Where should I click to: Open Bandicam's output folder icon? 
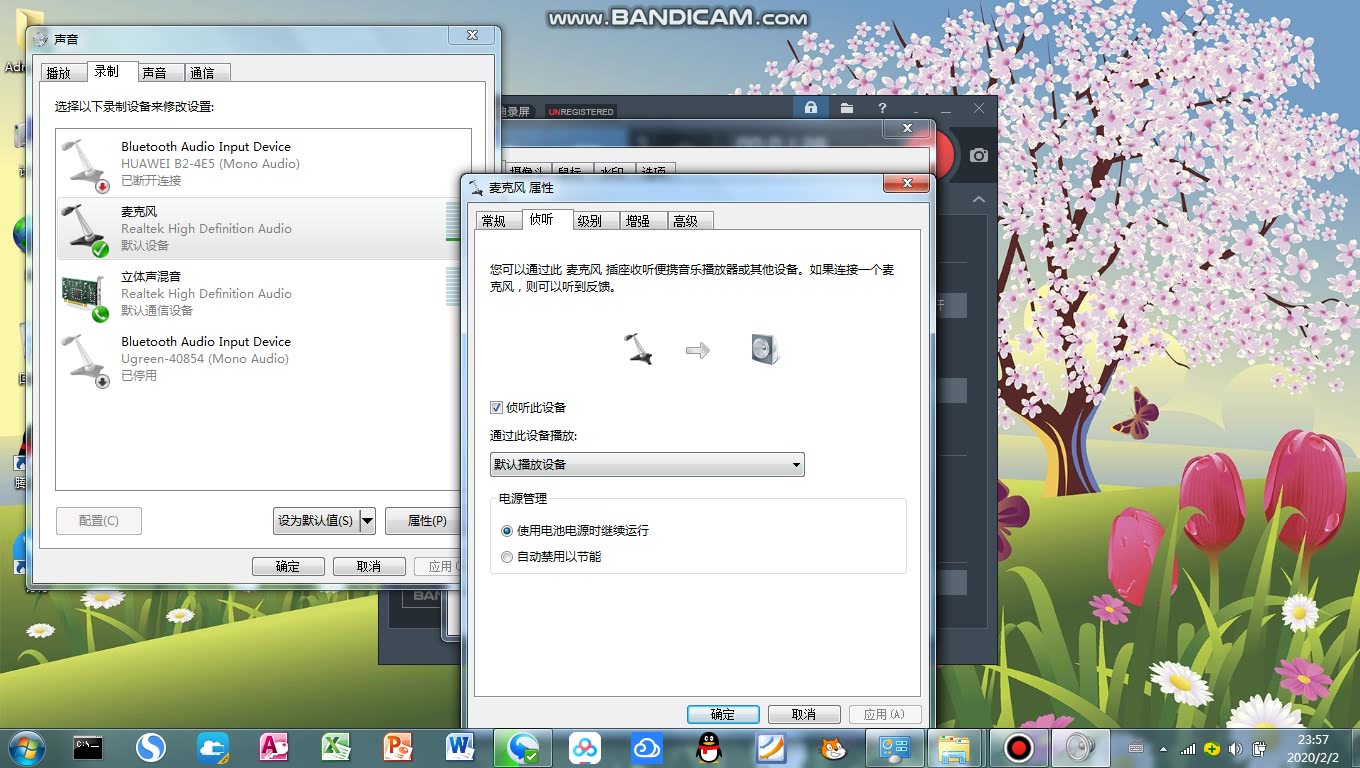pos(846,108)
